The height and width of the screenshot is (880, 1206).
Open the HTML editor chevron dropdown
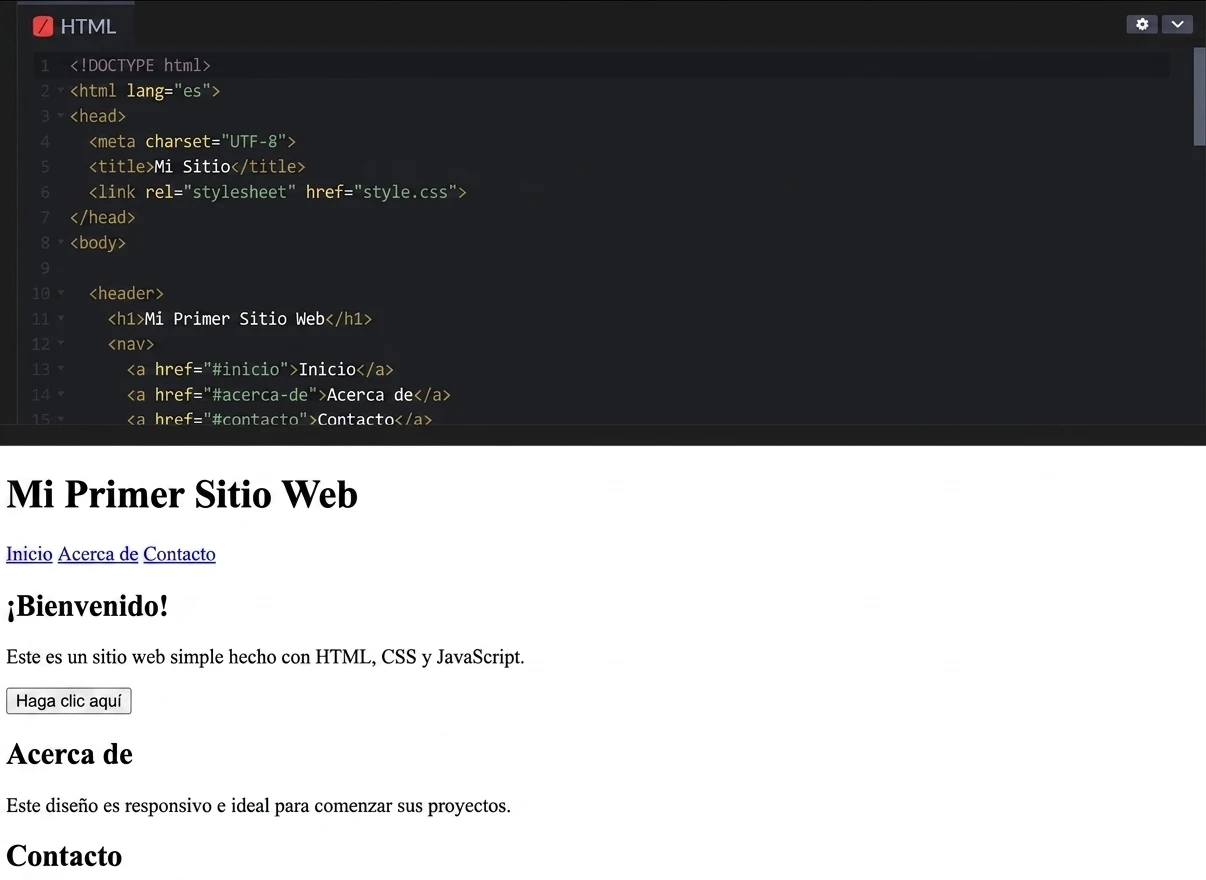point(1177,24)
